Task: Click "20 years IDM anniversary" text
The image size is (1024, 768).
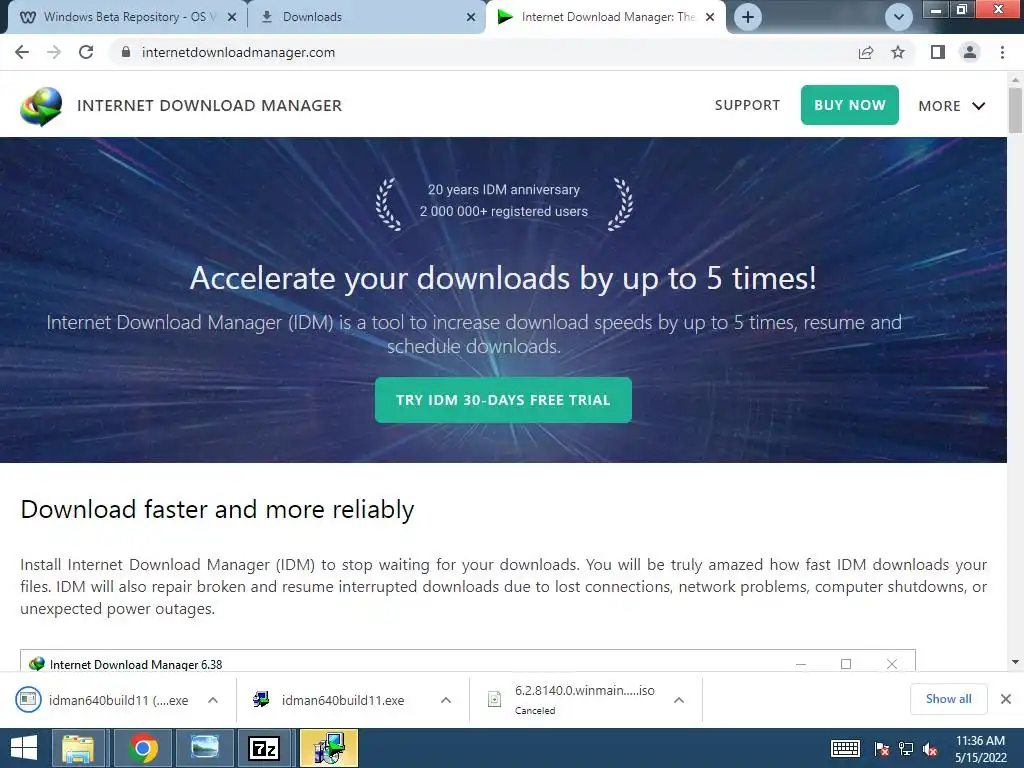Action: pos(504,189)
